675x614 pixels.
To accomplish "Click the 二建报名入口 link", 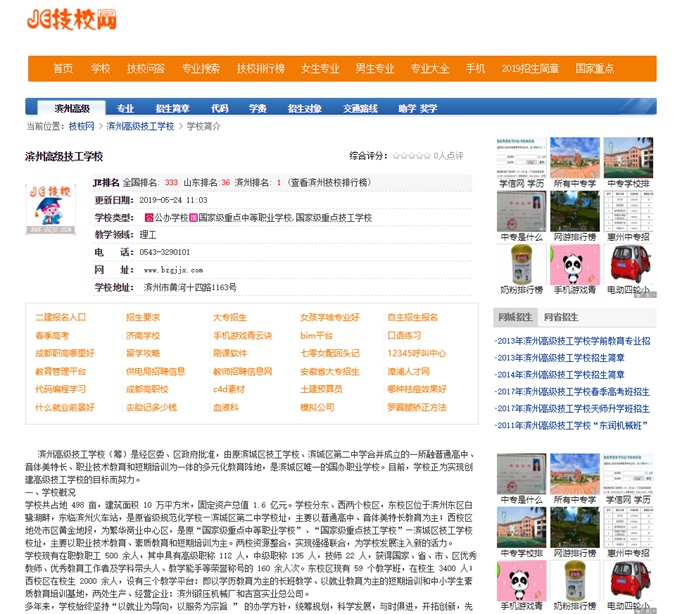I will click(x=61, y=317).
